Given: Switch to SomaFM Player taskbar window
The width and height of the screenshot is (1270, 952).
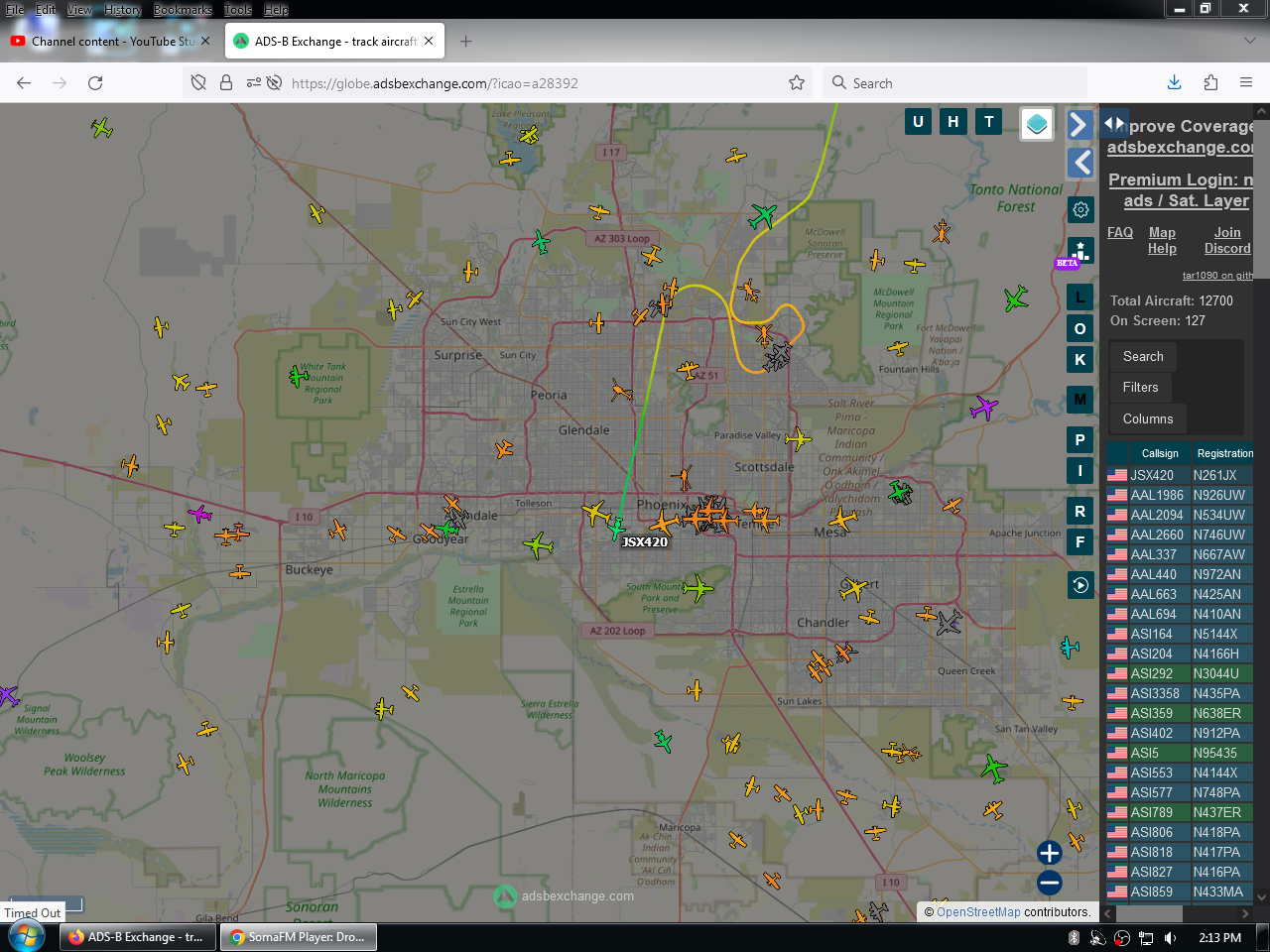Looking at the screenshot, I should coord(299,937).
